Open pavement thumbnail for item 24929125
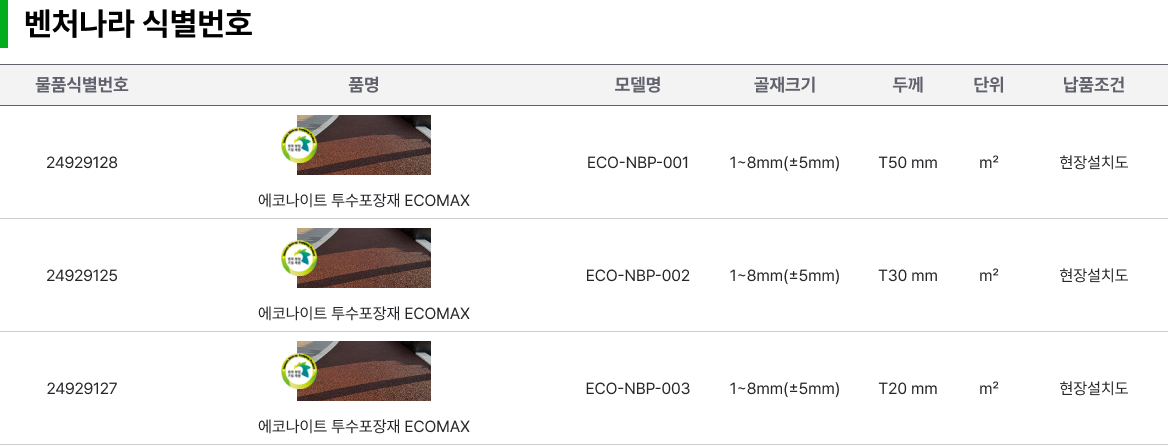This screenshot has width=1168, height=445. tap(364, 258)
